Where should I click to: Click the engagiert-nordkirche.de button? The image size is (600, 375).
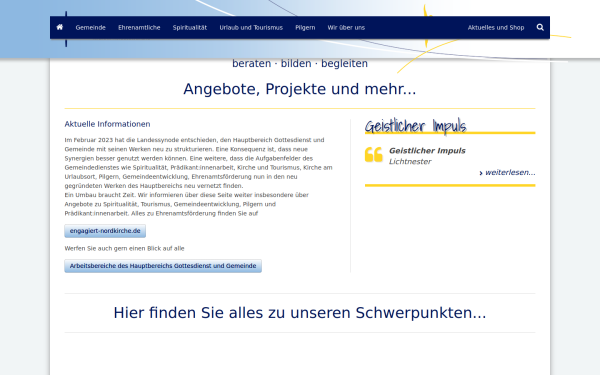click(105, 231)
